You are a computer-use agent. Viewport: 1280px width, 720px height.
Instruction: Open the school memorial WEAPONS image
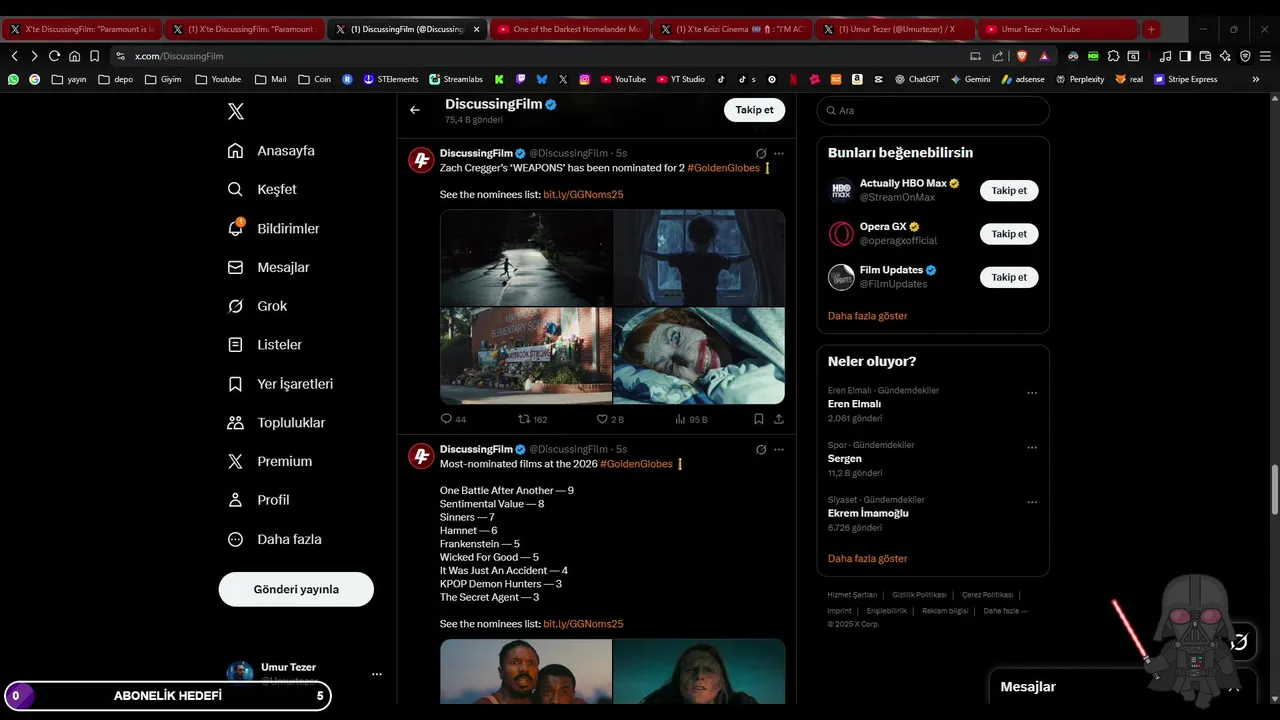pyautogui.click(x=526, y=356)
